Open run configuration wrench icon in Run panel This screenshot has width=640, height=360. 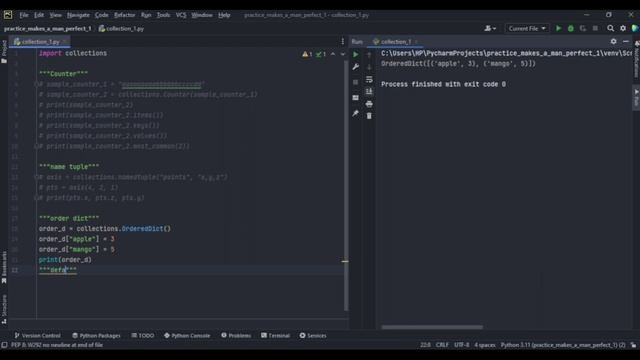point(356,67)
